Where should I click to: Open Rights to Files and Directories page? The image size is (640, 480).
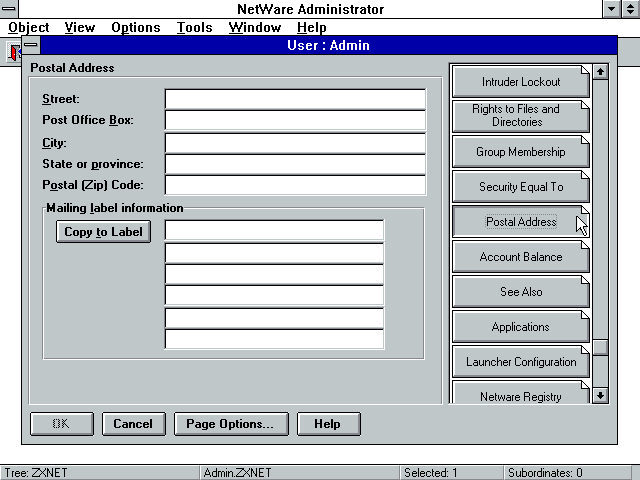coord(520,116)
